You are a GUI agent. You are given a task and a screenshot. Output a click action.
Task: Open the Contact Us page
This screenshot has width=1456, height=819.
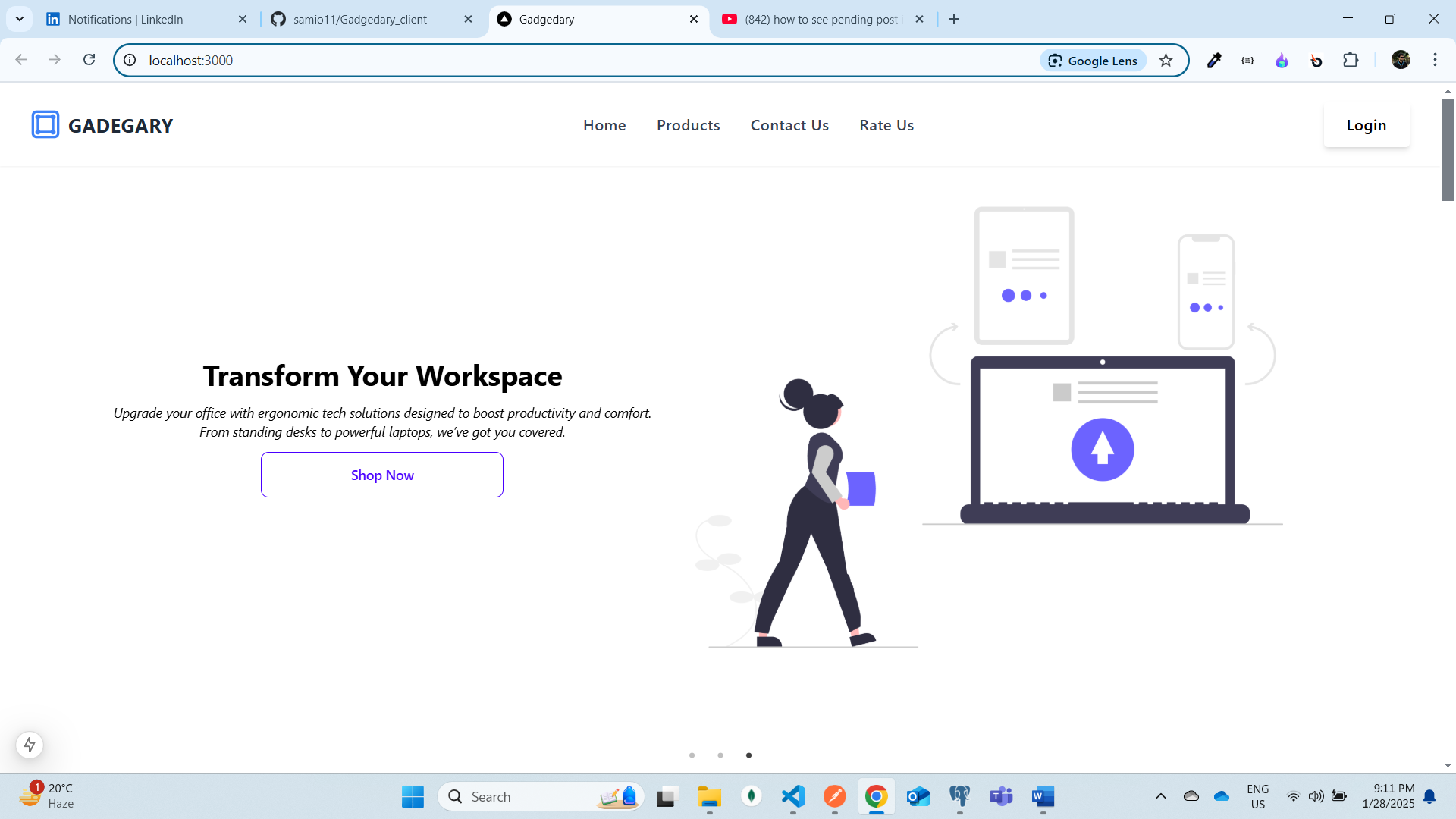tap(789, 126)
